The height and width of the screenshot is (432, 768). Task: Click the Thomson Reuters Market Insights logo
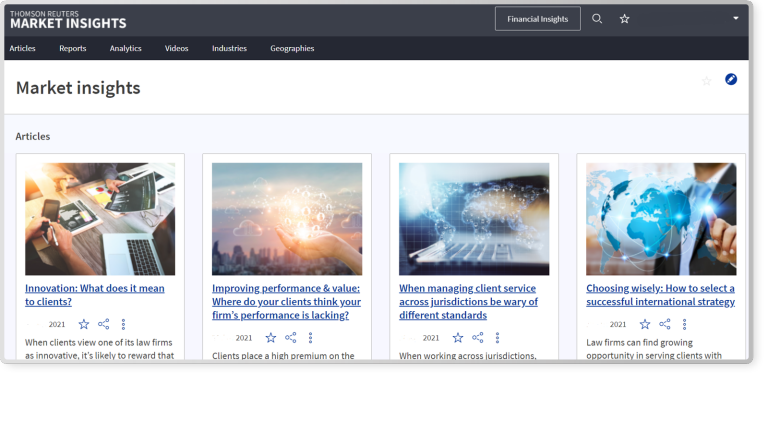click(68, 19)
